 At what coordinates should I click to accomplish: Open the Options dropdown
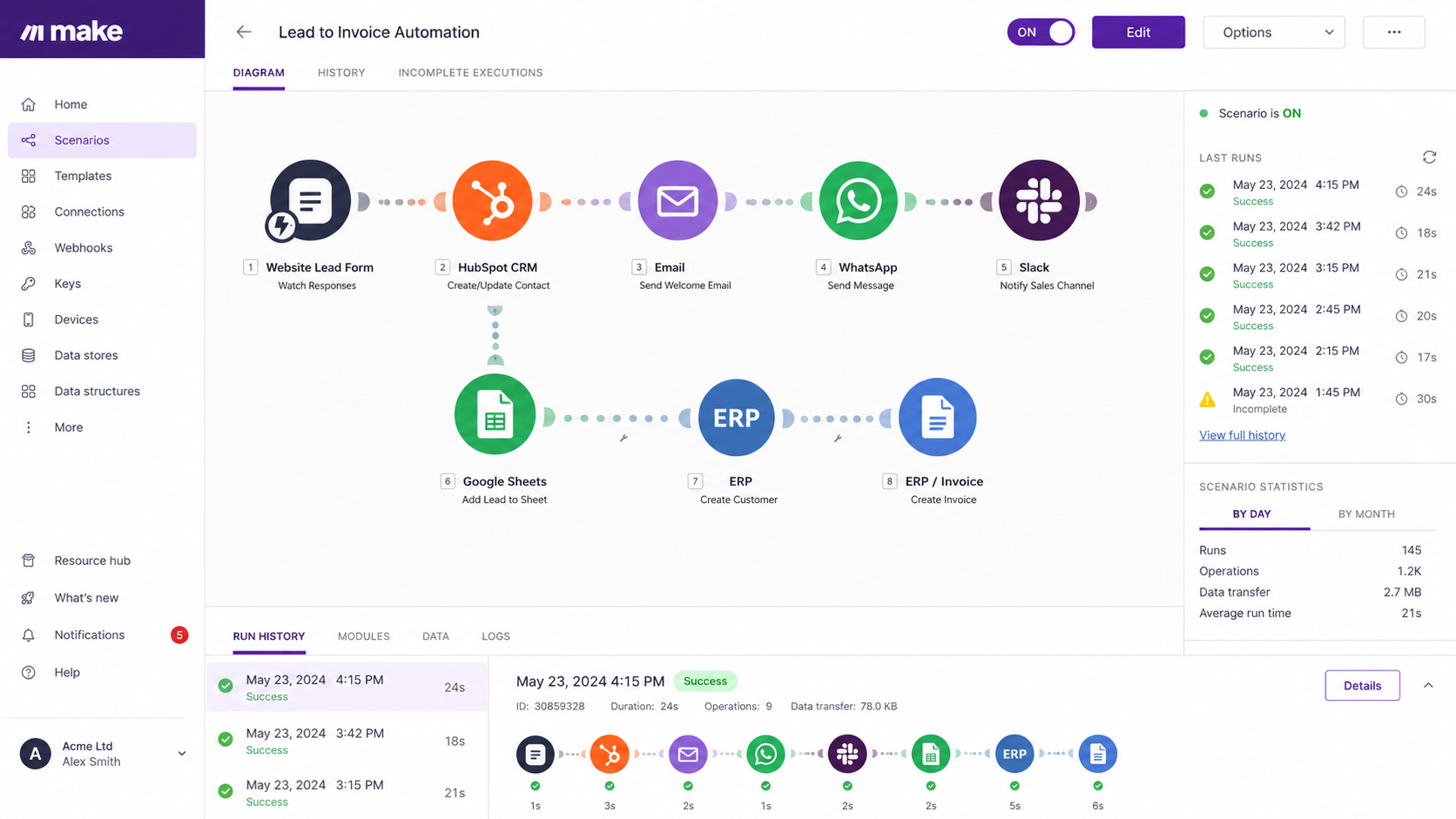point(1274,32)
